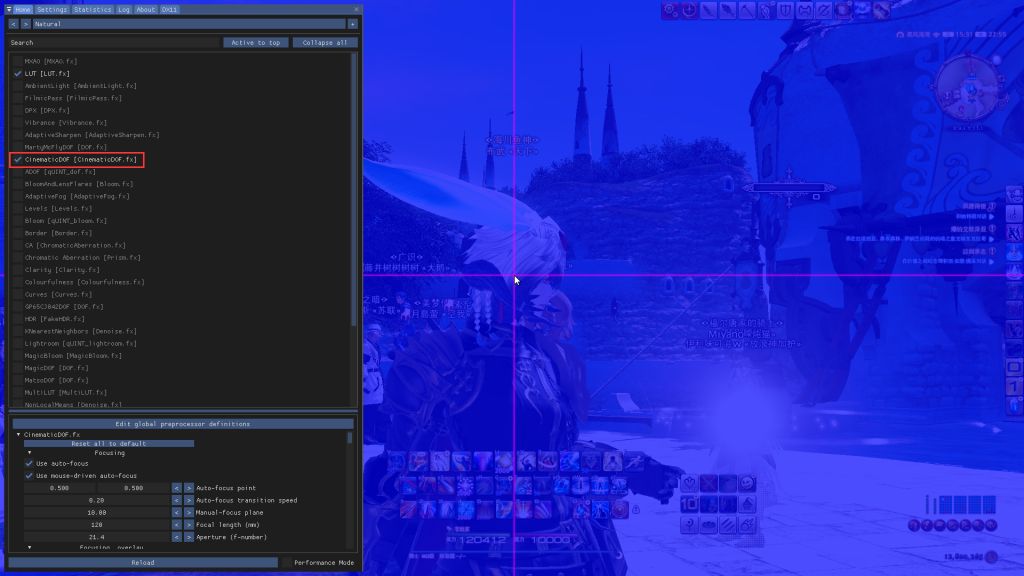Screen dimensions: 1024x576
Task: Expand the Focusing overlay section
Action: [x=30, y=548]
